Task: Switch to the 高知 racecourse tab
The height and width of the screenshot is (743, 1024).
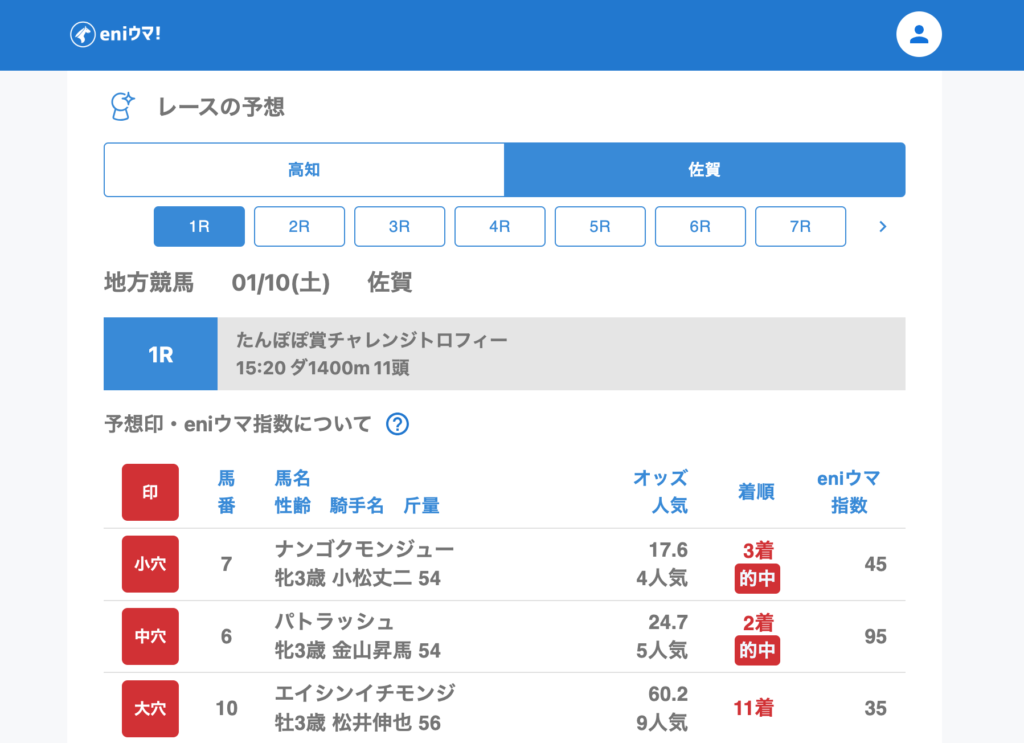Action: click(x=304, y=170)
